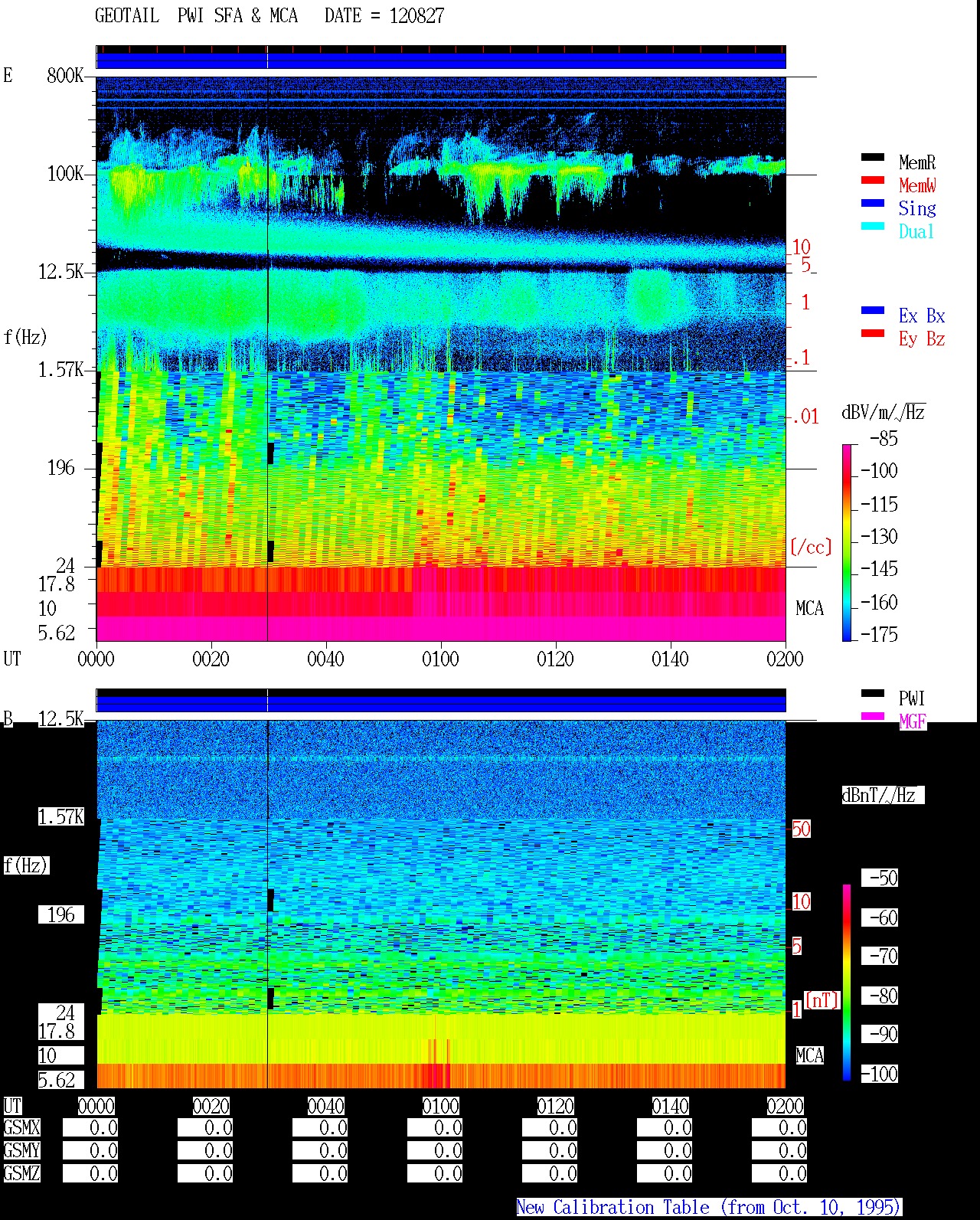Click the blue Ex Bx legend swatch

point(873,311)
